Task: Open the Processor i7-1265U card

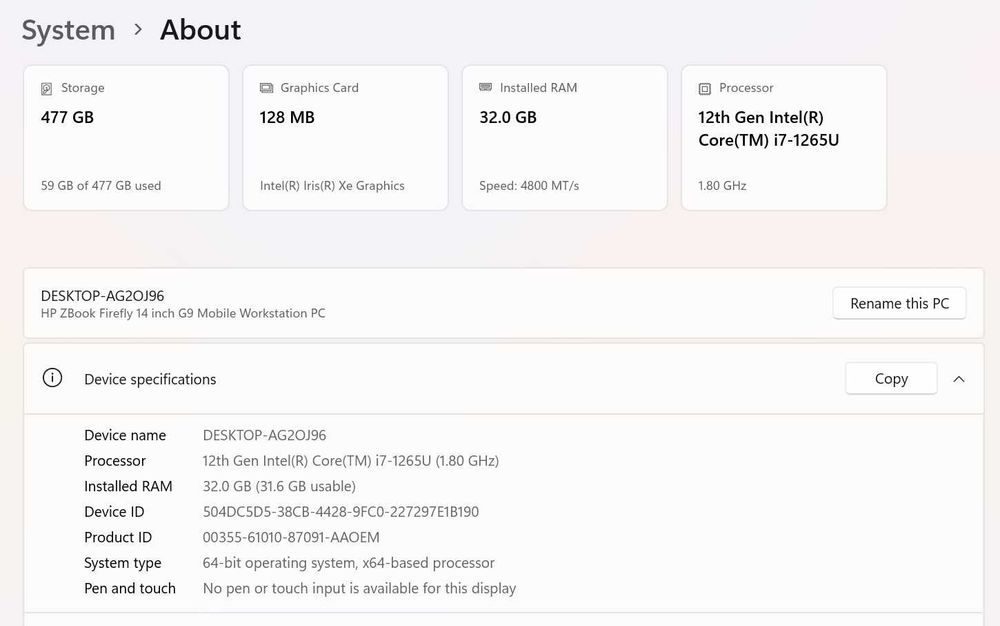Action: tap(784, 138)
